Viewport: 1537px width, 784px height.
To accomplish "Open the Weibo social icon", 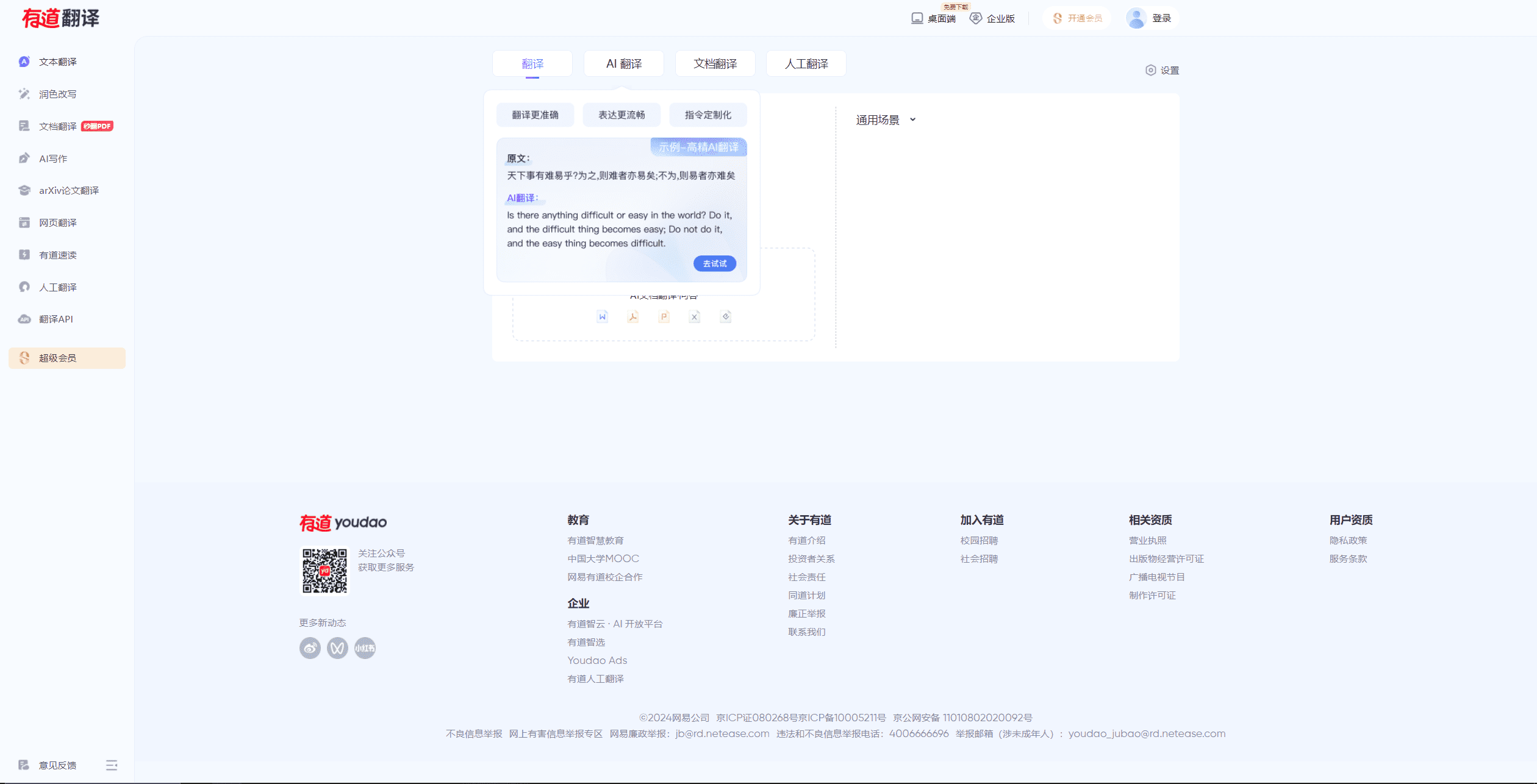I will [310, 648].
